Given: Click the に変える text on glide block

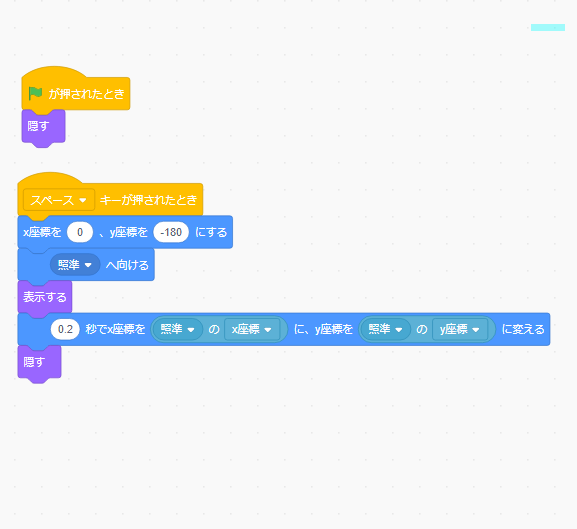Looking at the screenshot, I should click(x=523, y=329).
